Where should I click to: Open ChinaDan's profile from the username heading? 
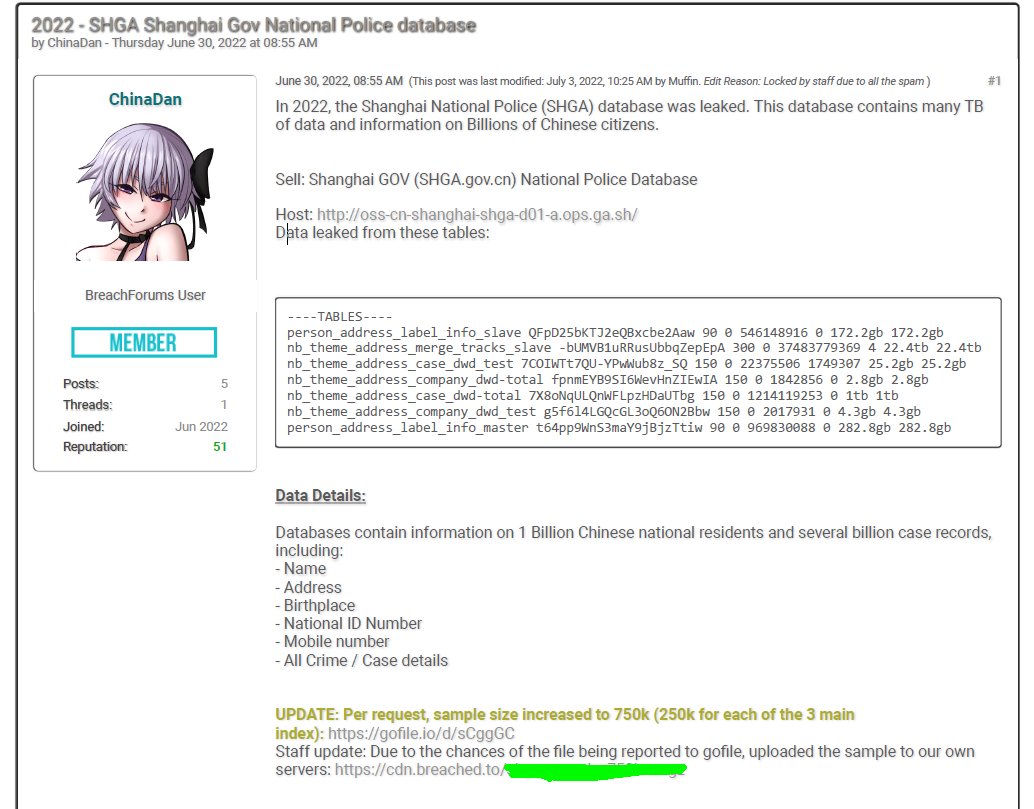(145, 99)
